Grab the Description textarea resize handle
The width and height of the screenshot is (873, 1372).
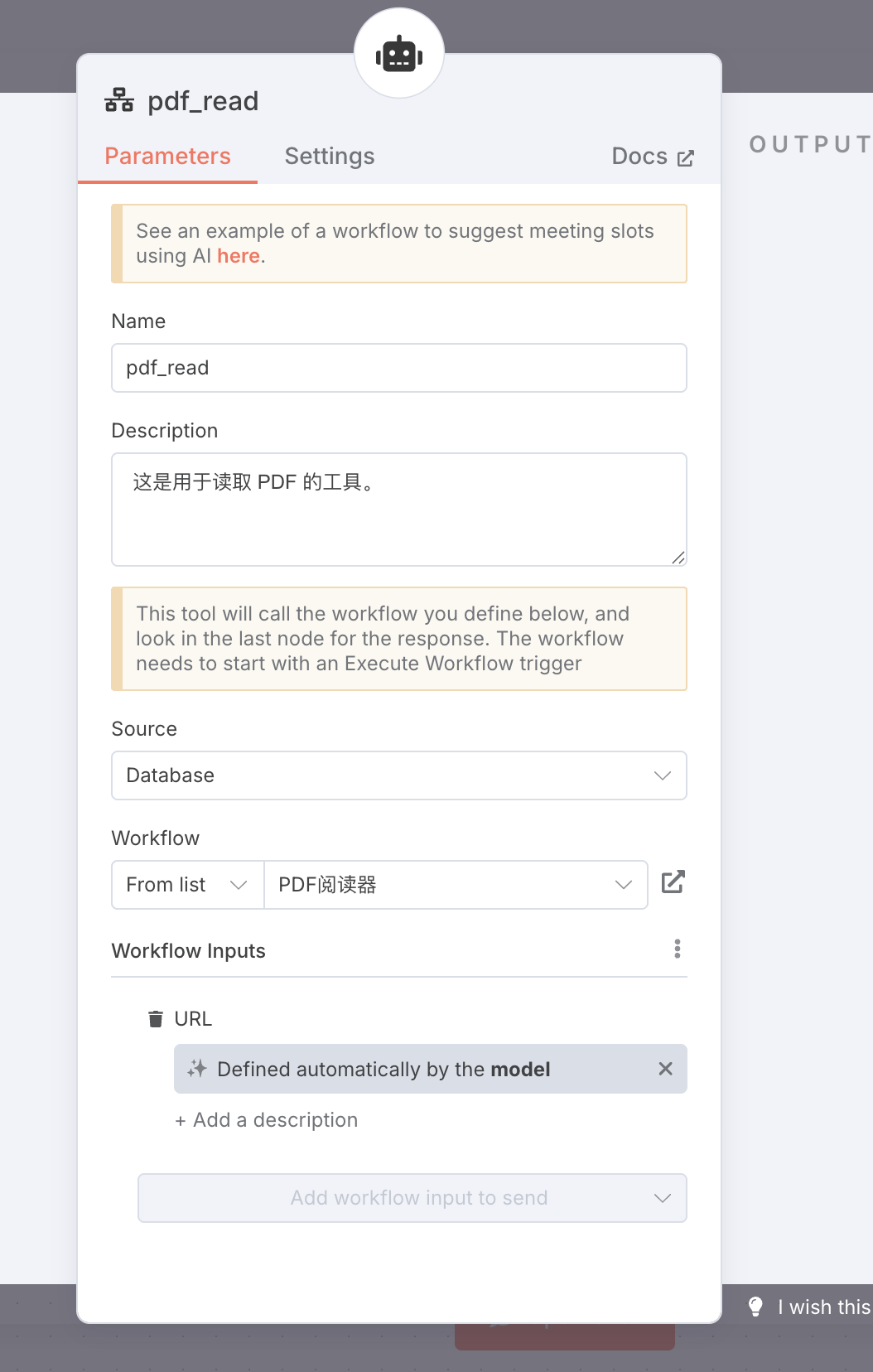pyautogui.click(x=678, y=558)
